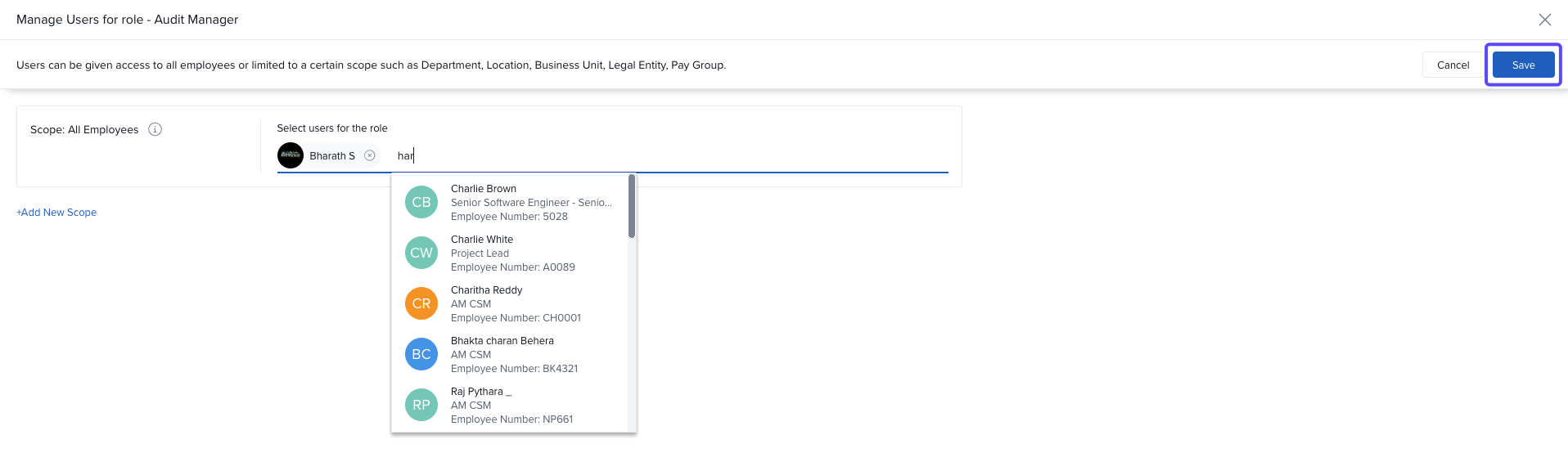Click the CW avatar for Charlie White
This screenshot has width=1568, height=462.
(x=421, y=253)
